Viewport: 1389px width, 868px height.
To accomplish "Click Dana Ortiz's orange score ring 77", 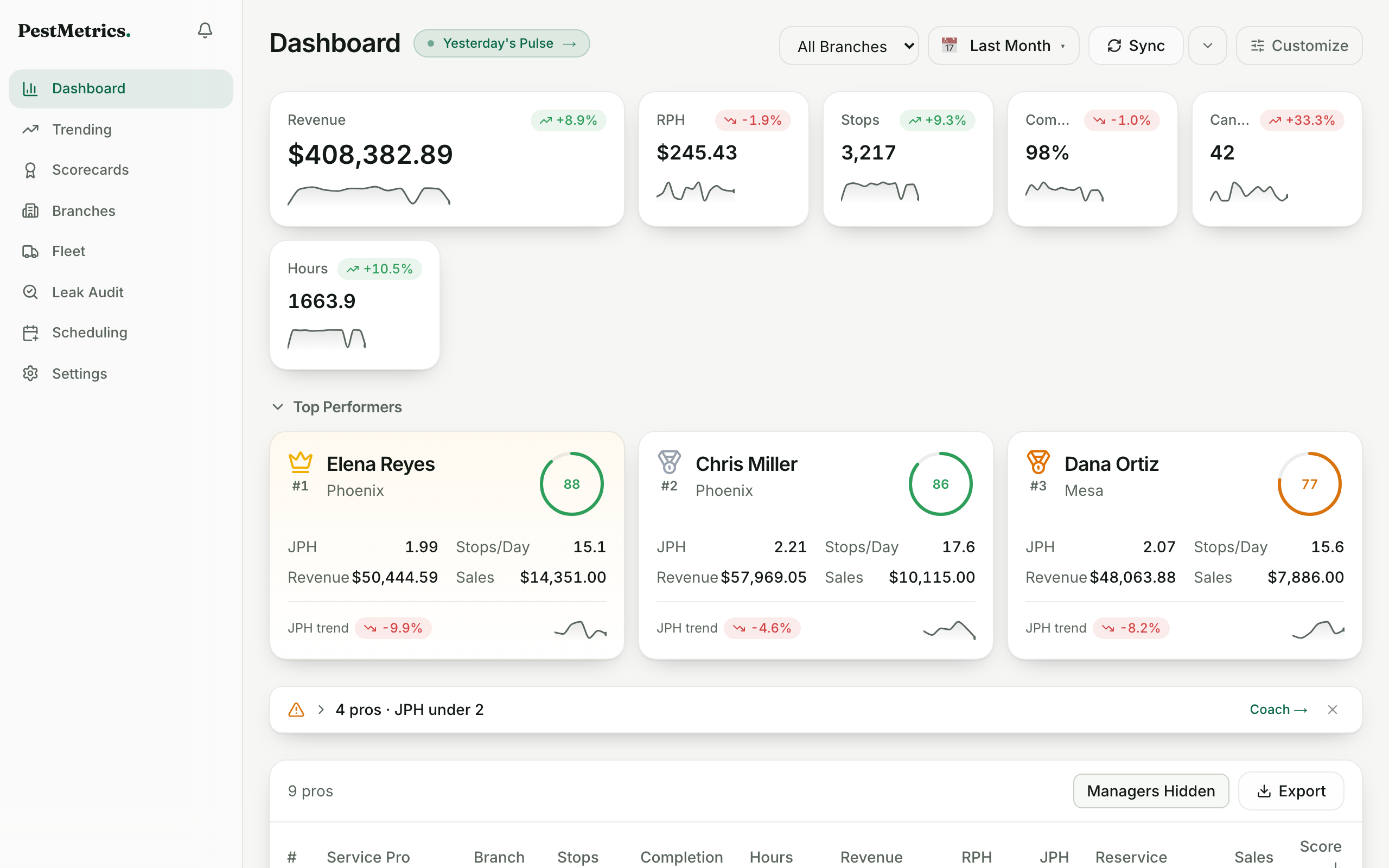I will [1309, 484].
